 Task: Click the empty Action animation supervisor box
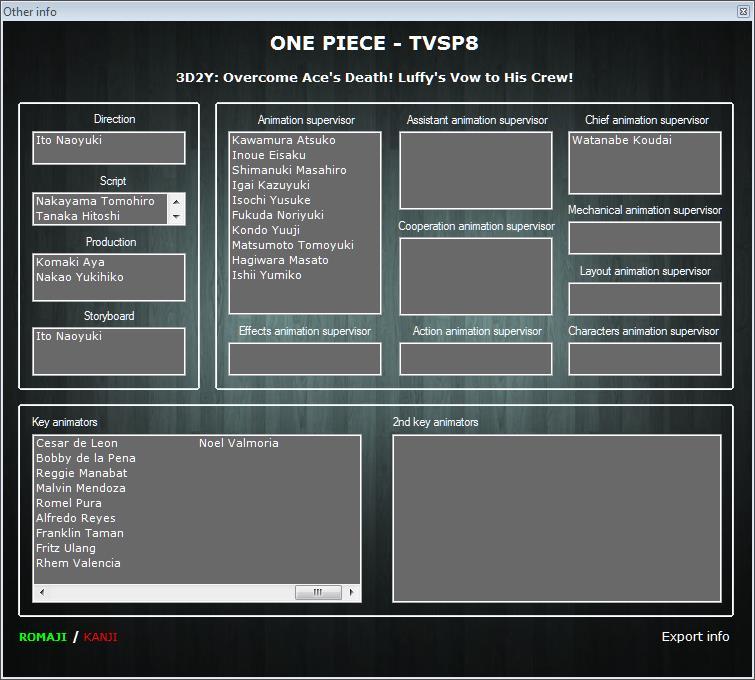click(x=476, y=359)
